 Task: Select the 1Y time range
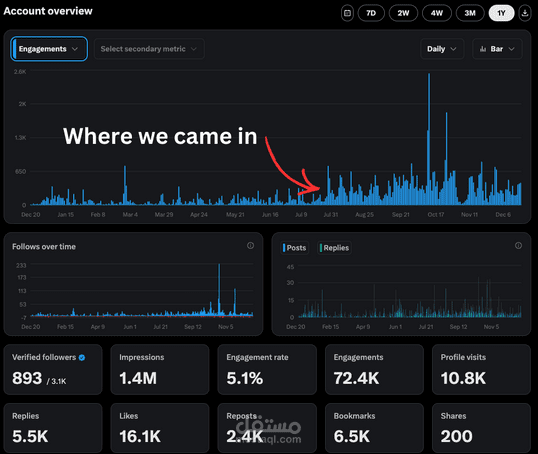tap(501, 13)
